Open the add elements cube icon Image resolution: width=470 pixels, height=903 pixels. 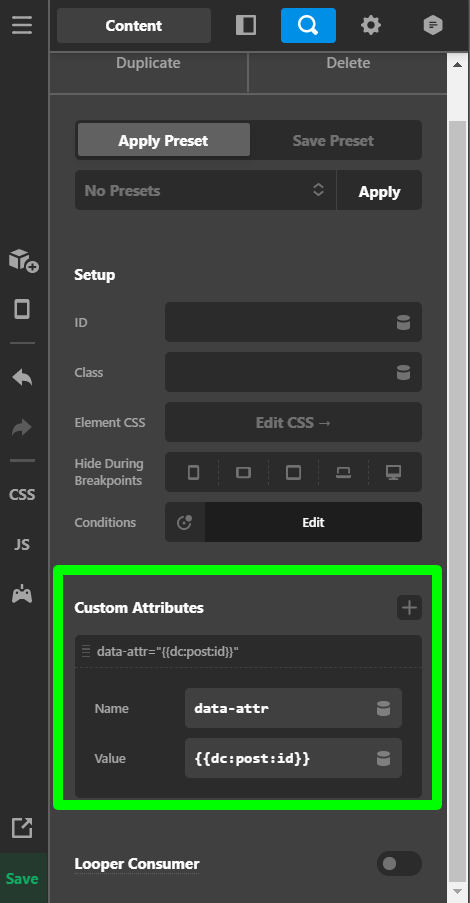click(23, 260)
